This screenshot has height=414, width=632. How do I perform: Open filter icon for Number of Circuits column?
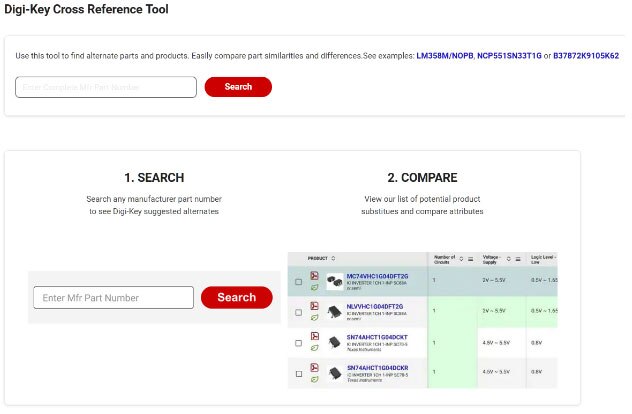tap(470, 259)
